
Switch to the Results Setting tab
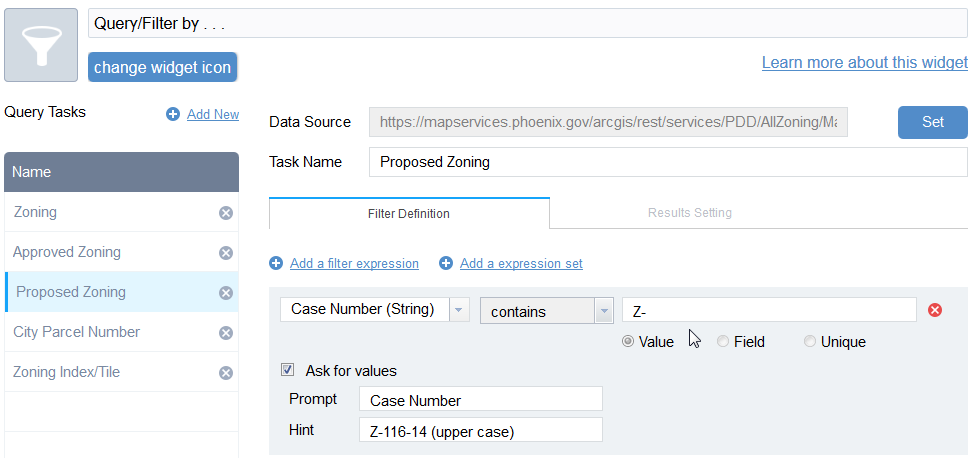coord(689,213)
